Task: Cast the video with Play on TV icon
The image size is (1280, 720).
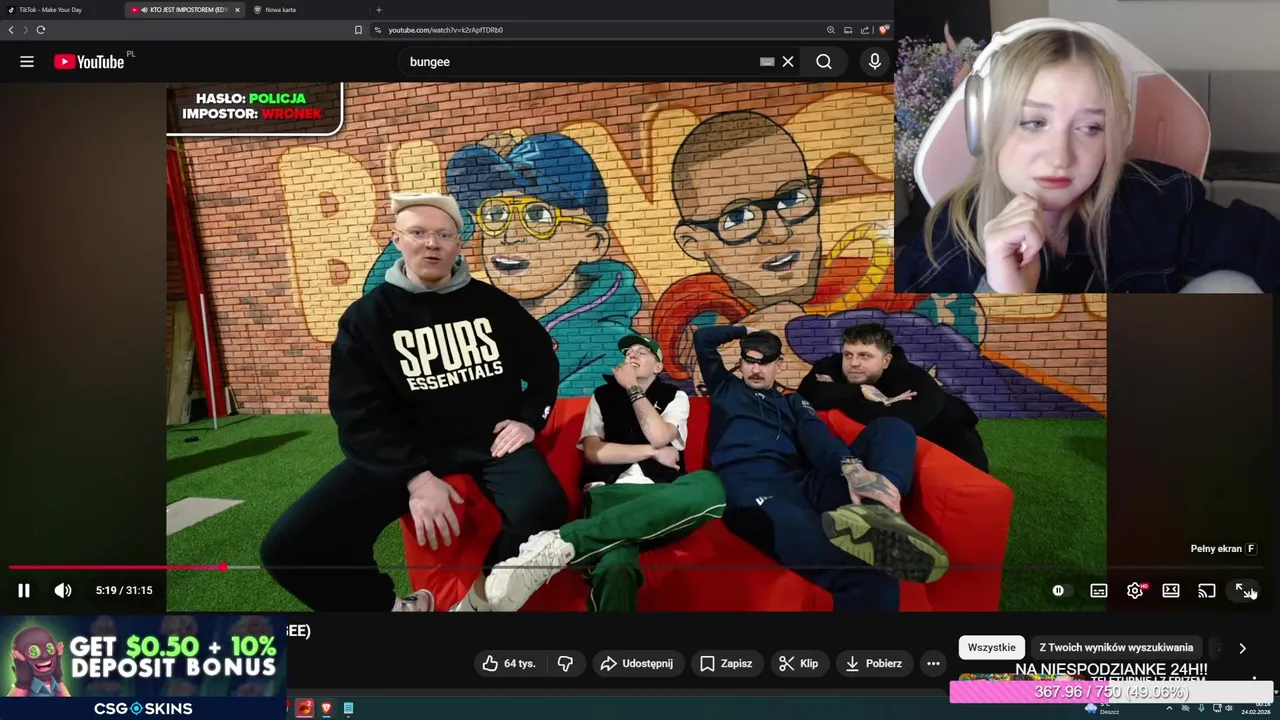Action: tap(1207, 590)
